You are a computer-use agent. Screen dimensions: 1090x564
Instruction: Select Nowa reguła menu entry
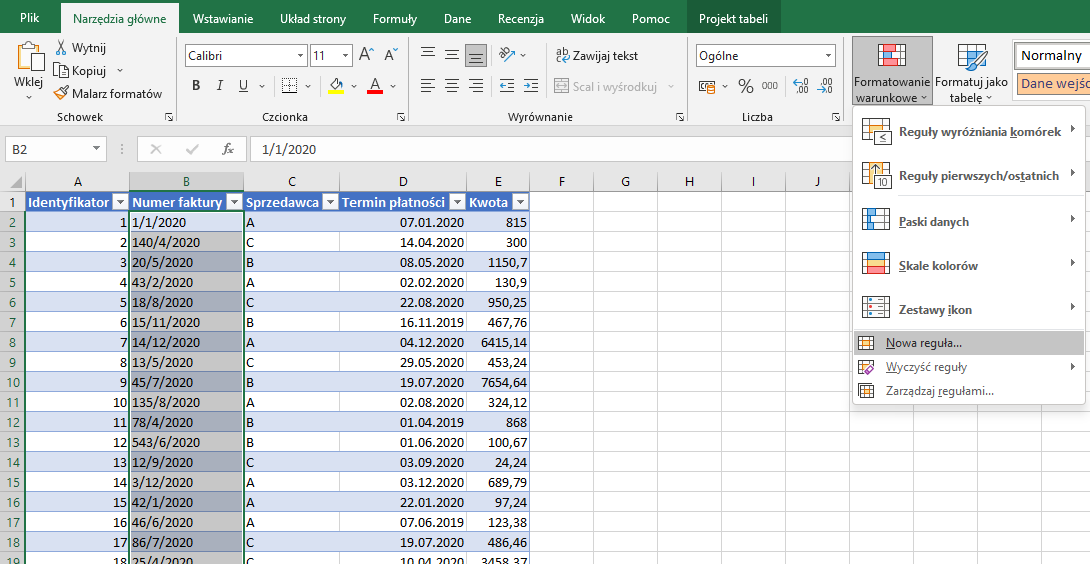point(923,343)
